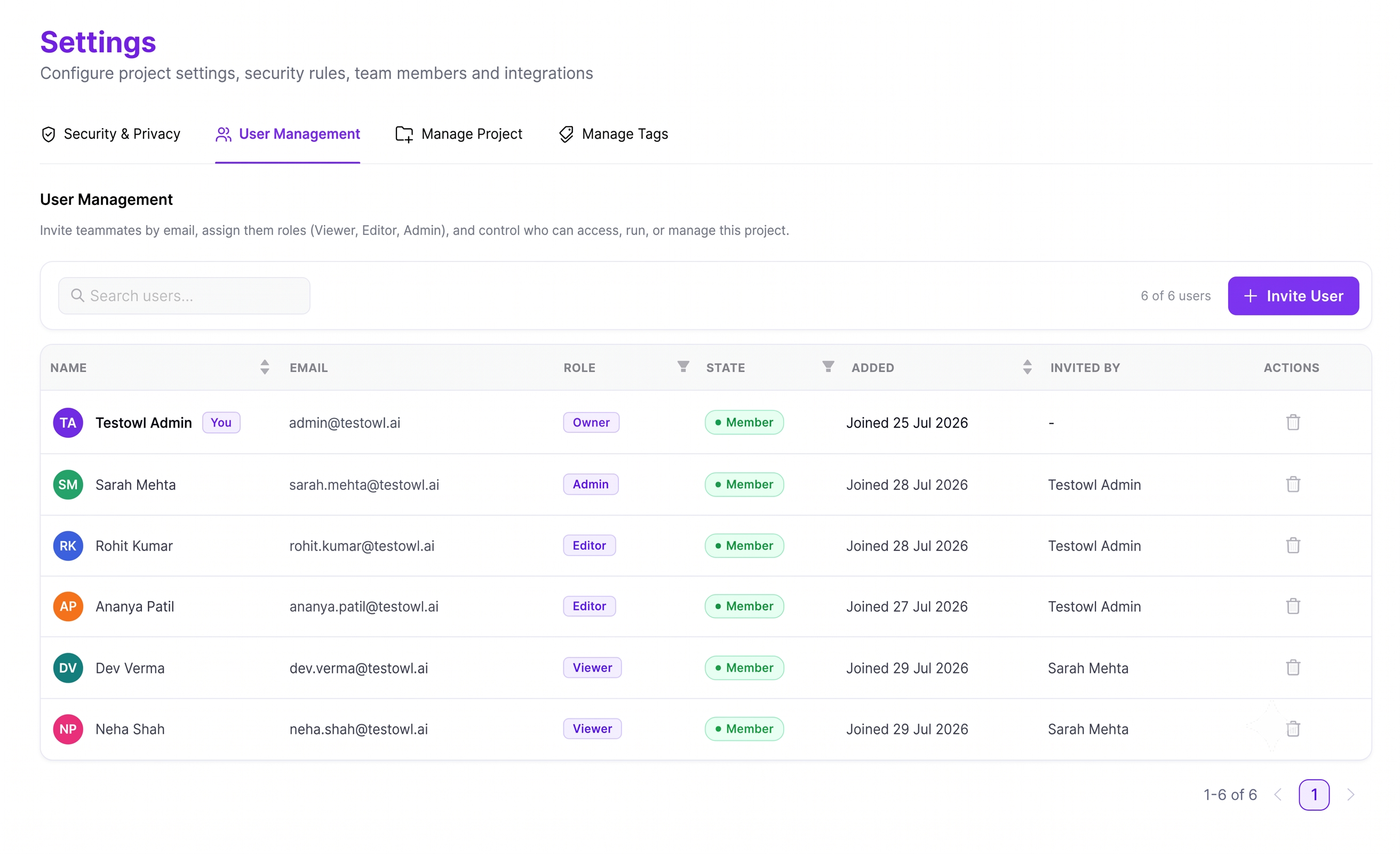Open the Role column filter
Viewport: 1400px width, 854px height.
click(683, 366)
